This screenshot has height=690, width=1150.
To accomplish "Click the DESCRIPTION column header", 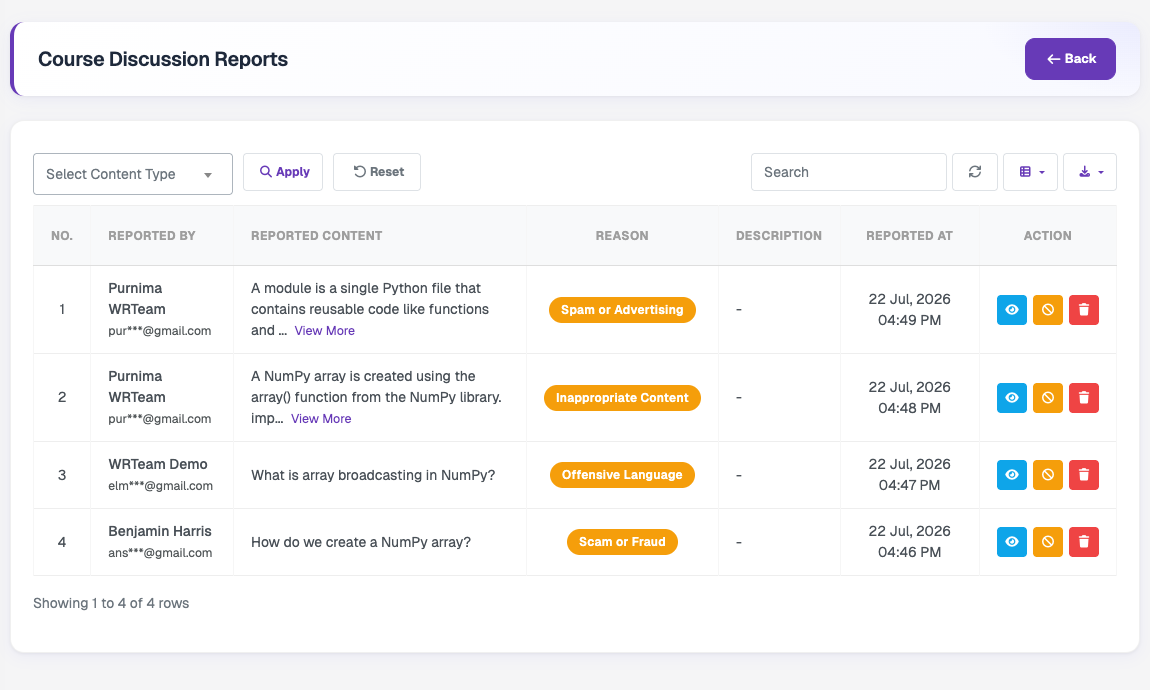I will click(x=779, y=235).
